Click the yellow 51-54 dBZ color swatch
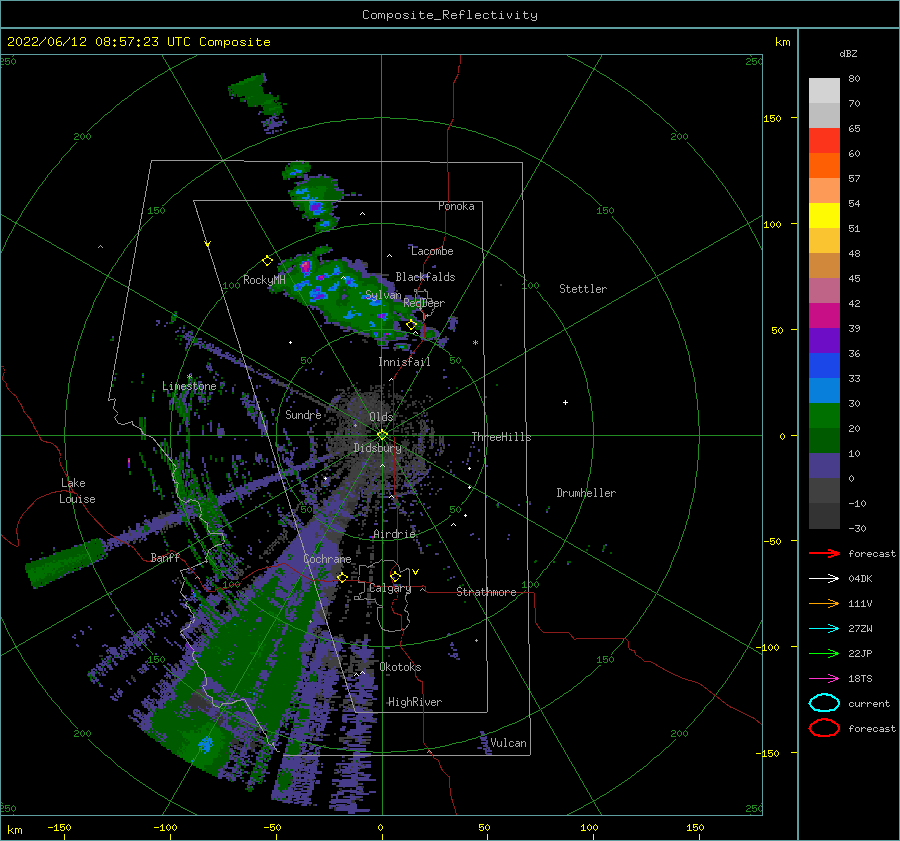900x841 pixels. (x=824, y=215)
